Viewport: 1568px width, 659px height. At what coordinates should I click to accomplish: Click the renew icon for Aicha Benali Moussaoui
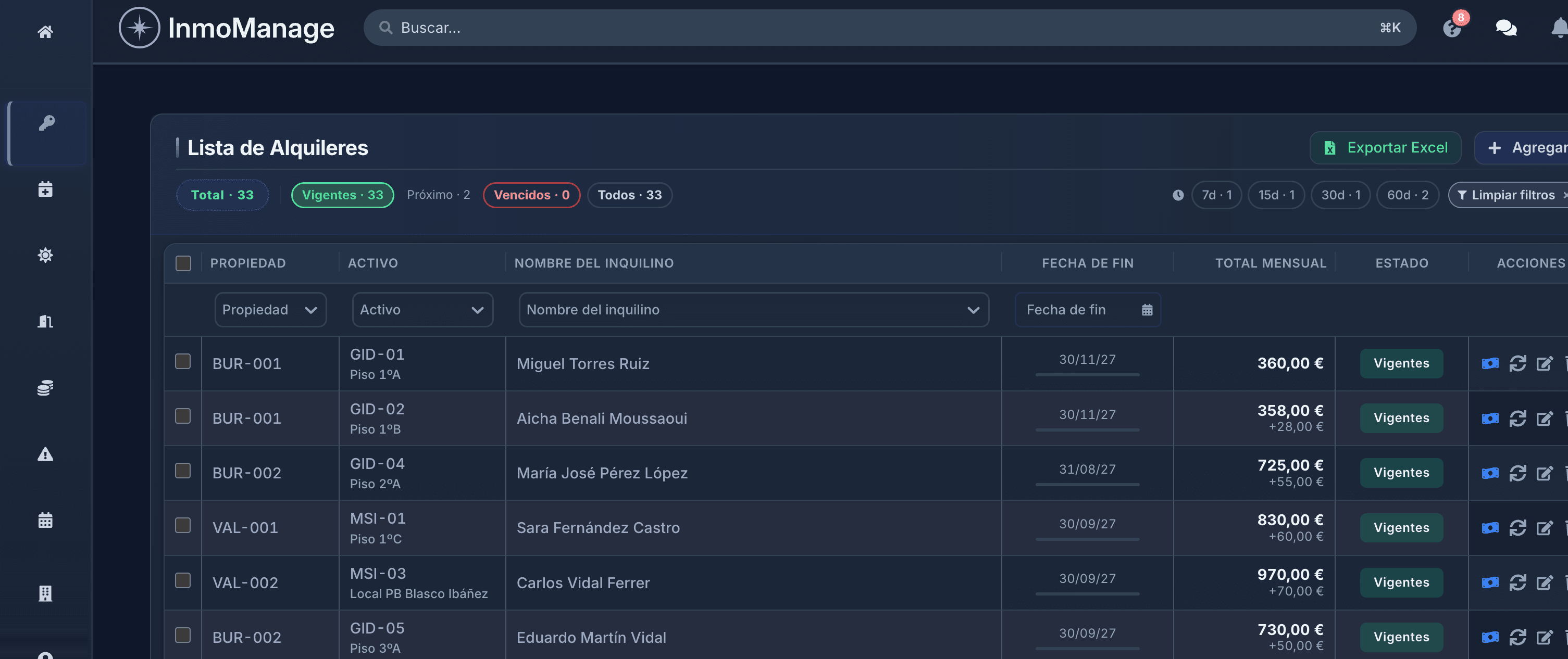coord(1517,418)
